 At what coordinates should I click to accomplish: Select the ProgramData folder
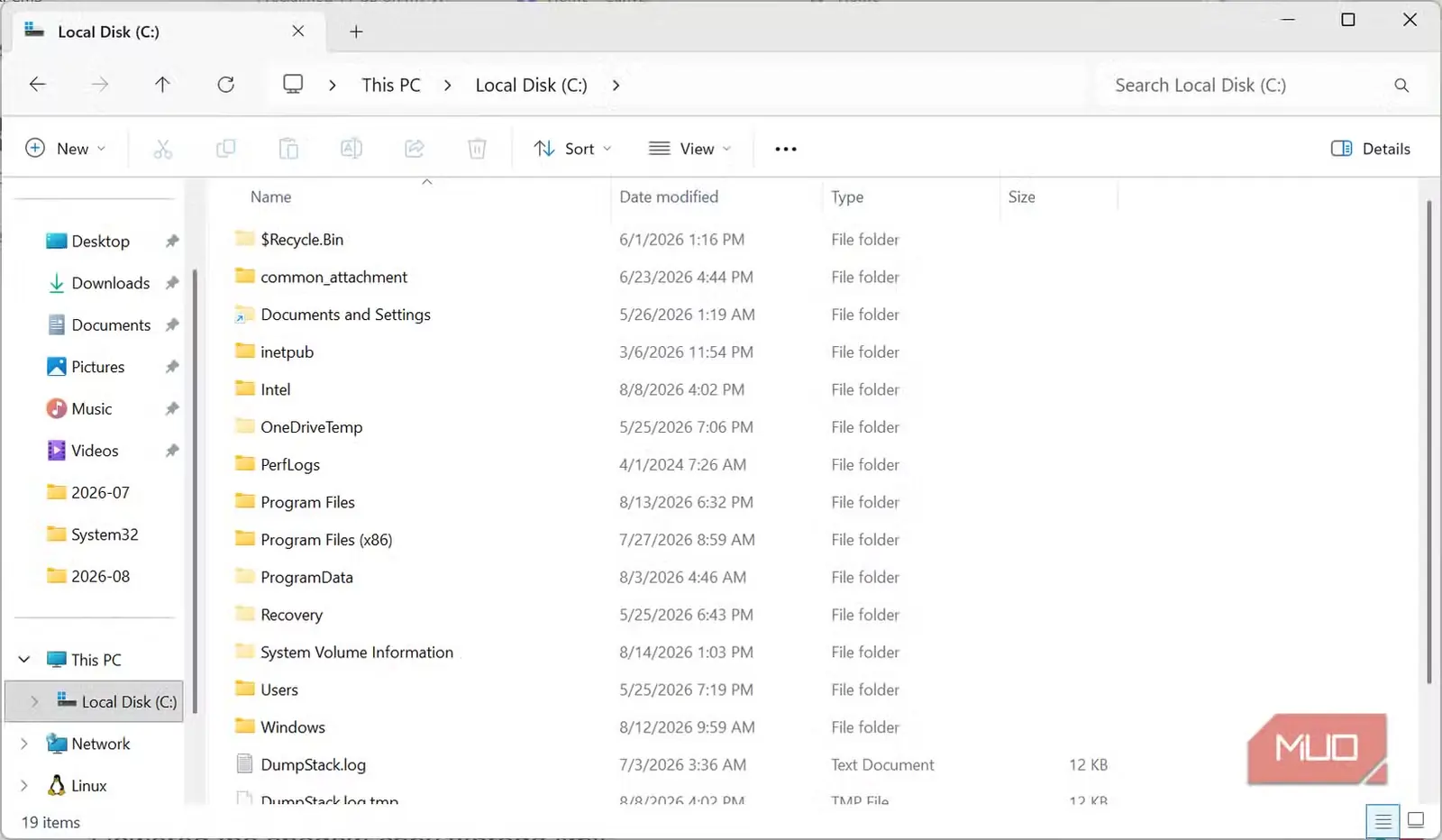point(306,577)
